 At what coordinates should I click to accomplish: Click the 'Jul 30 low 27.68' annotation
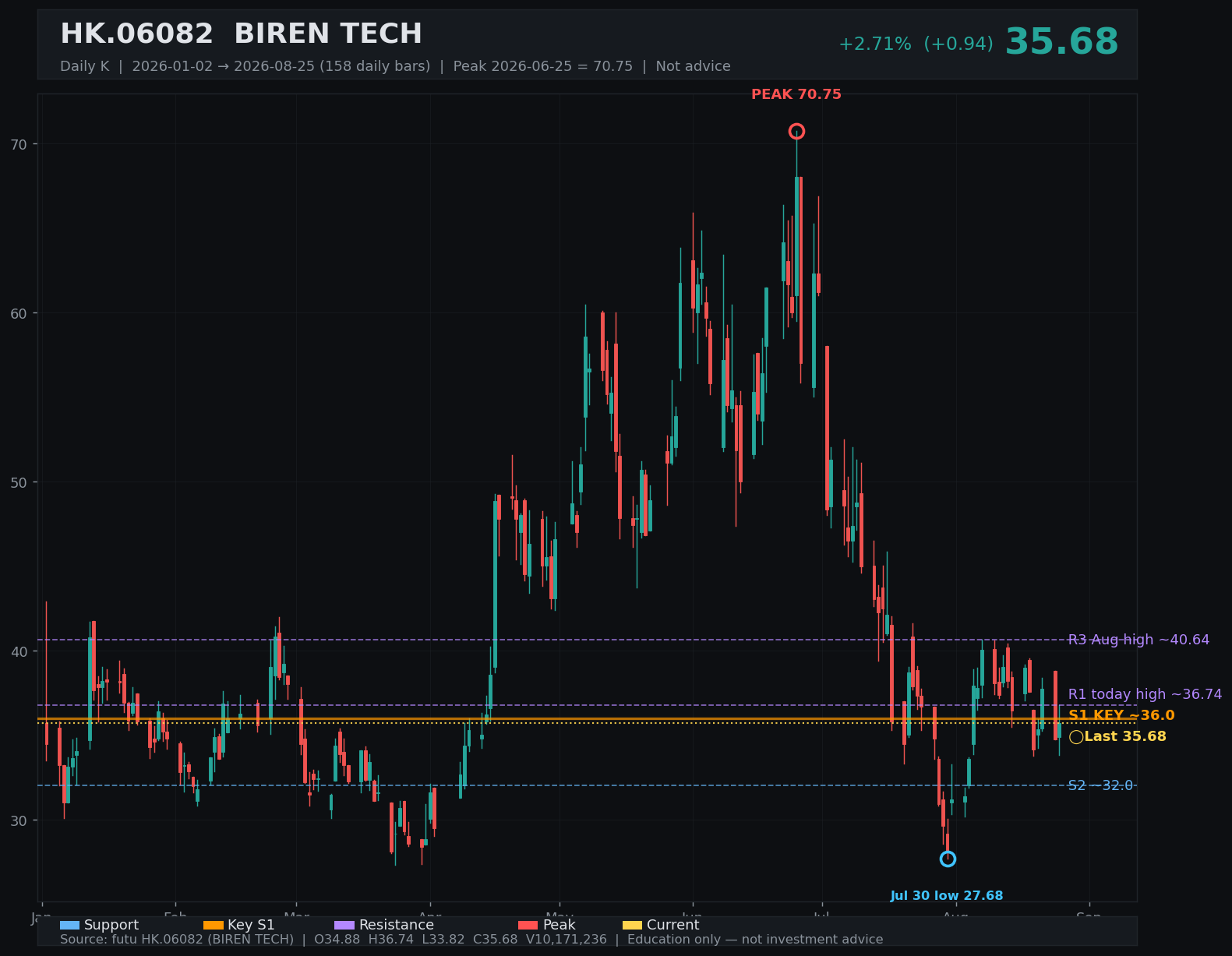pos(947,896)
